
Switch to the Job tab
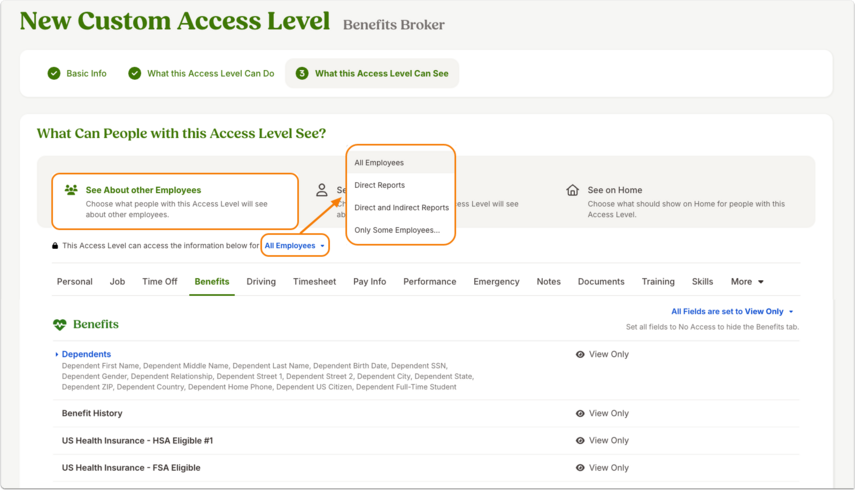(117, 282)
